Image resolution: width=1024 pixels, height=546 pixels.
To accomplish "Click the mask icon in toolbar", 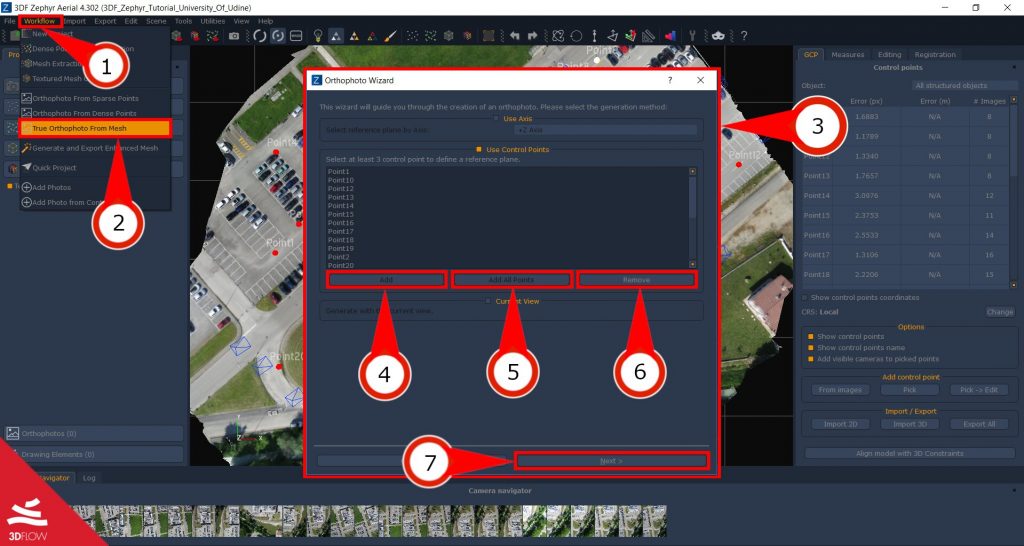I will click(x=718, y=36).
